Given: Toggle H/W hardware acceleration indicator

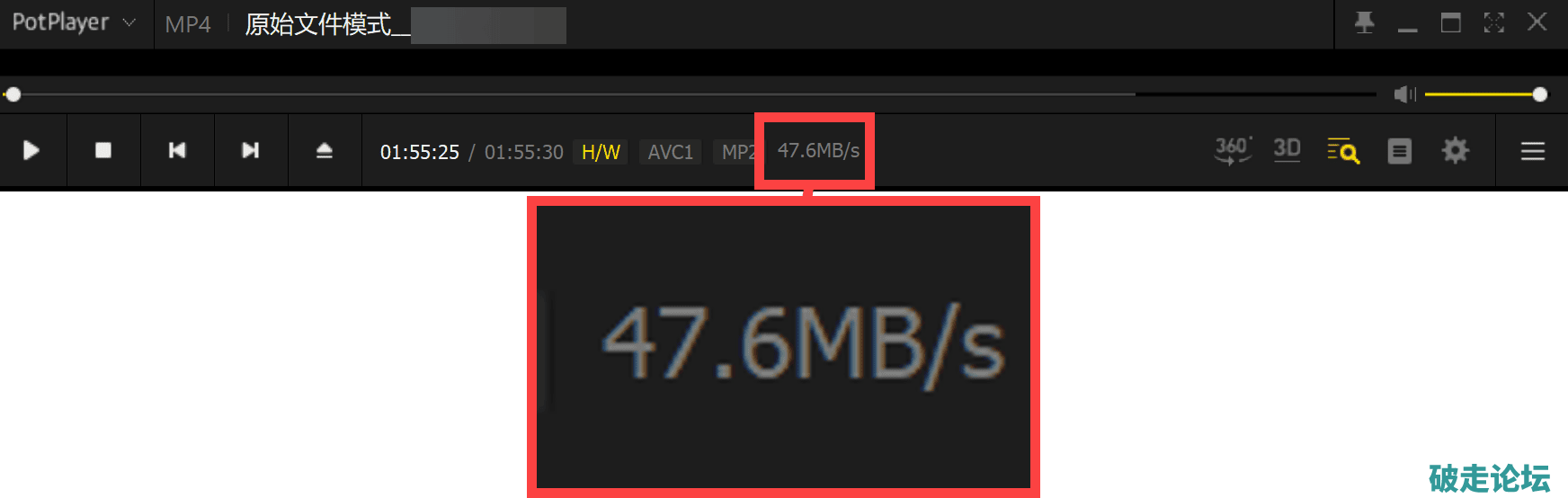Looking at the screenshot, I should pos(601,152).
